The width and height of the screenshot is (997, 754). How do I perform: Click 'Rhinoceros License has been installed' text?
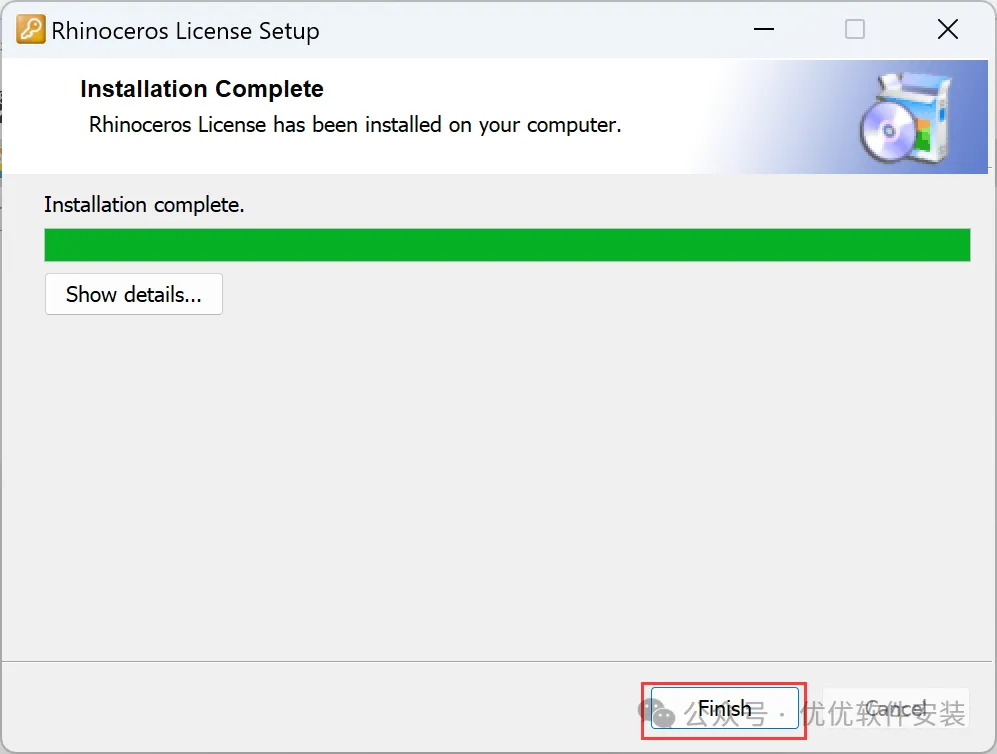[x=355, y=125]
